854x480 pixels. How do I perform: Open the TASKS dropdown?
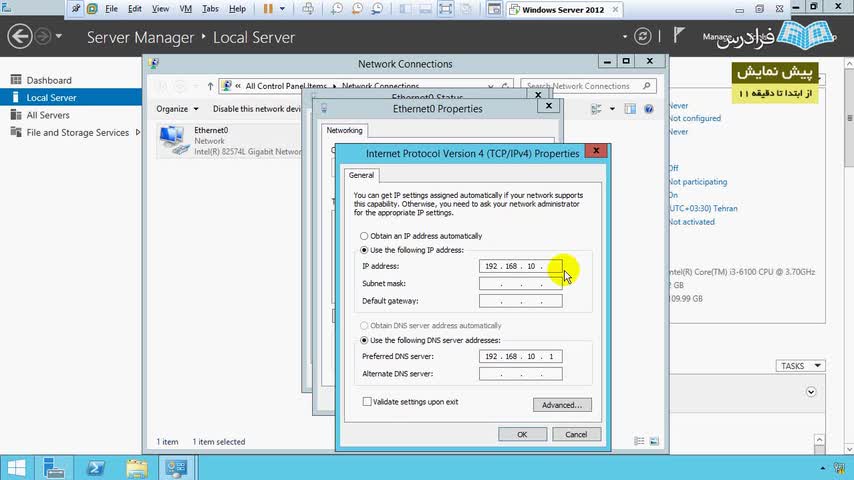(801, 366)
